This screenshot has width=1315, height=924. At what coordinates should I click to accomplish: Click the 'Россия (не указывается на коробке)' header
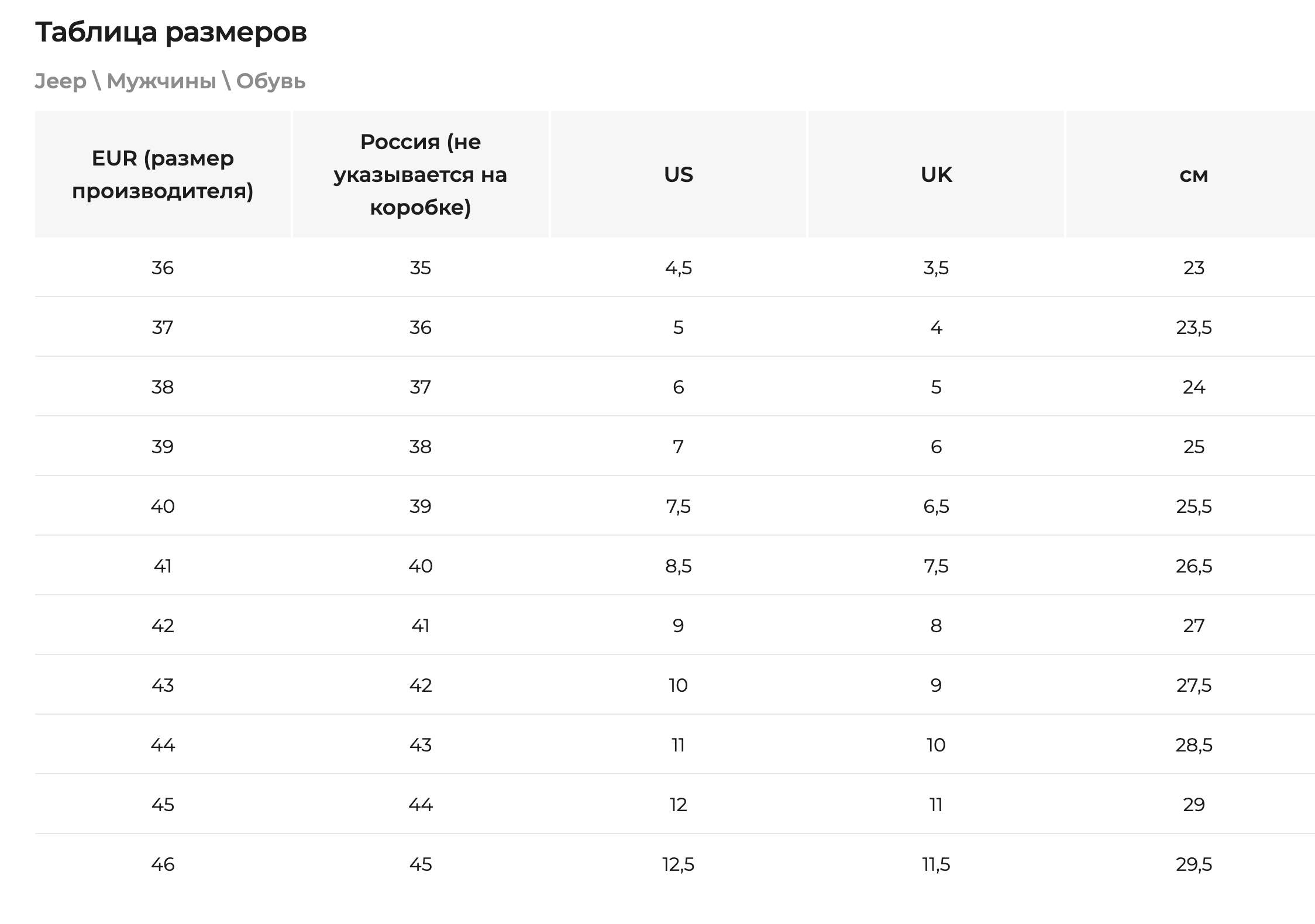pyautogui.click(x=420, y=174)
